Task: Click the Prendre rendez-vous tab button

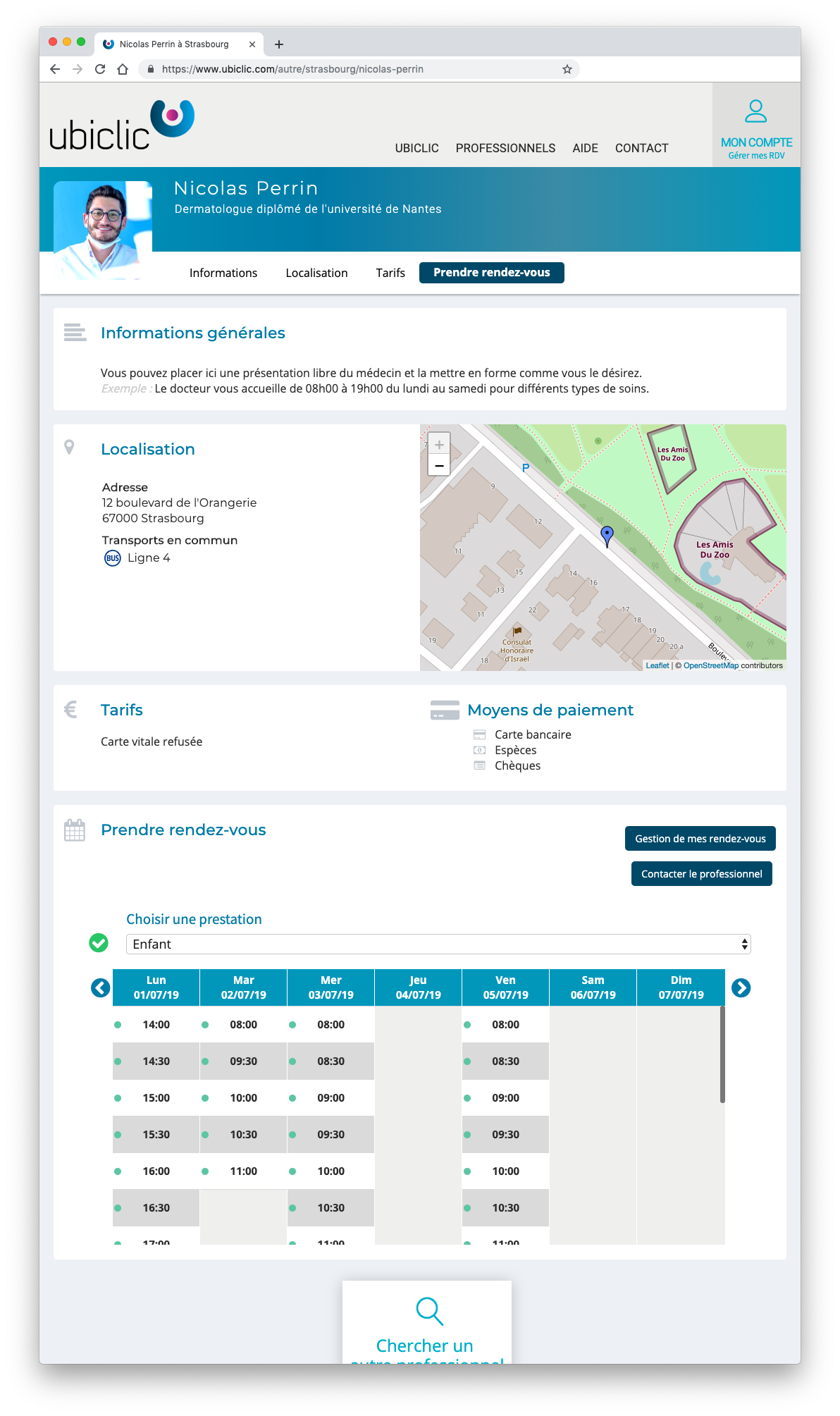Action: [492, 273]
